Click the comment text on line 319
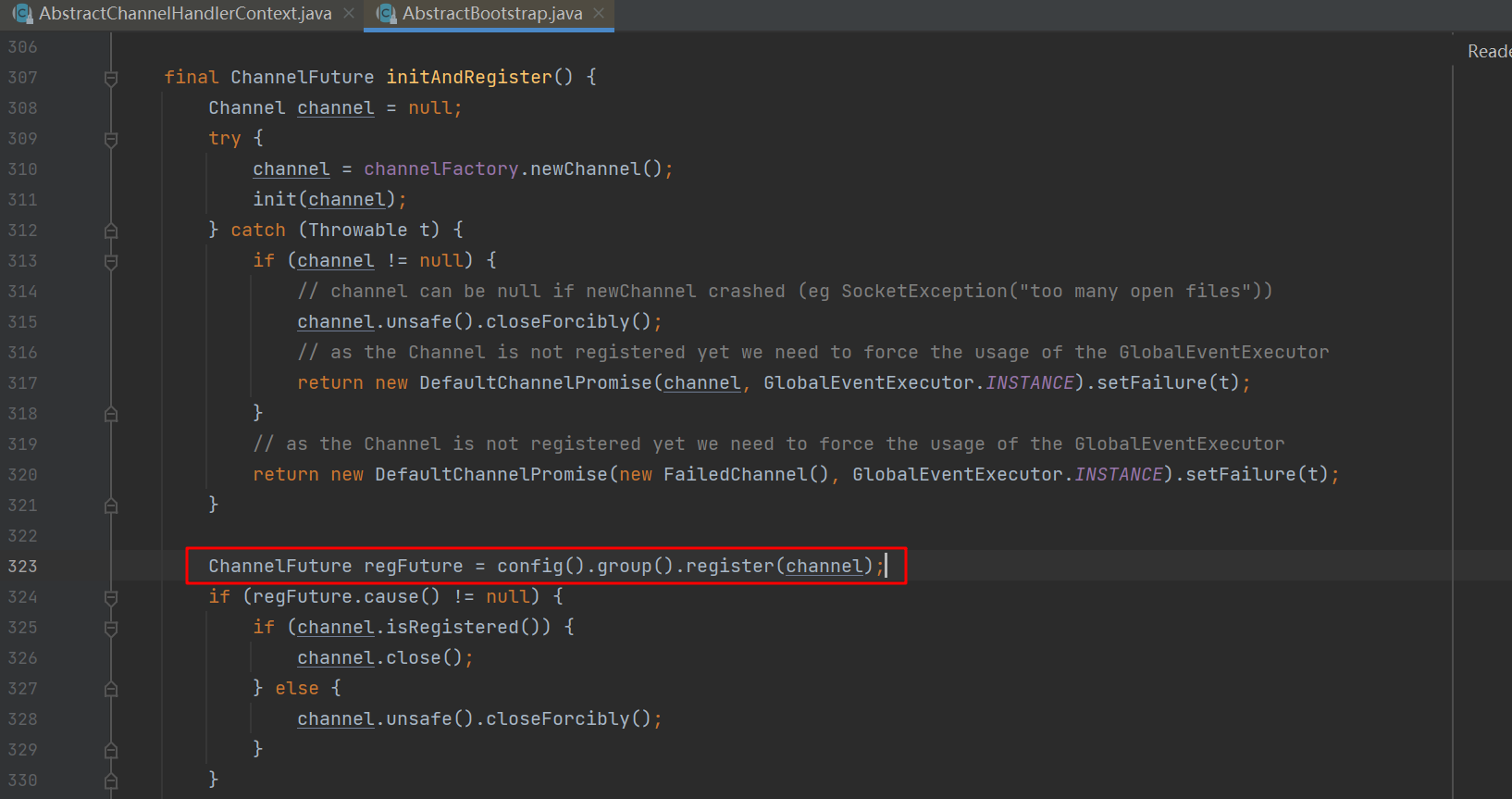The height and width of the screenshot is (799, 1512). [x=769, y=444]
